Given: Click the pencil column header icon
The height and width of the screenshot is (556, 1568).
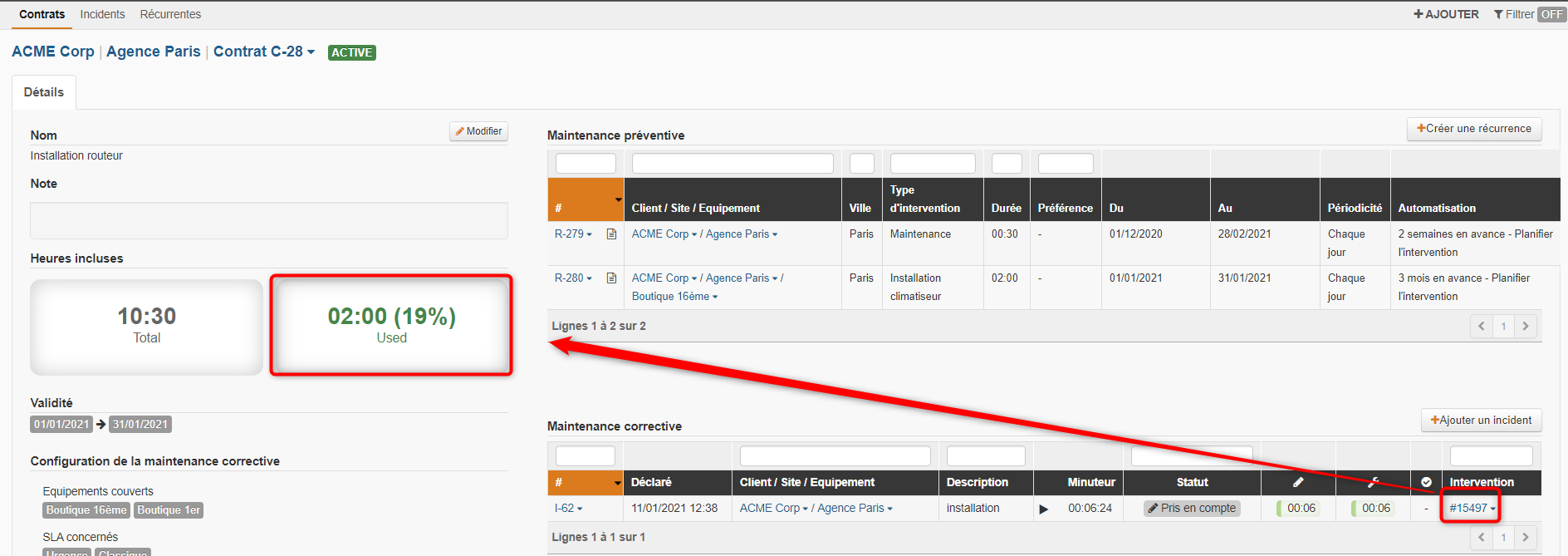Looking at the screenshot, I should [x=1298, y=482].
